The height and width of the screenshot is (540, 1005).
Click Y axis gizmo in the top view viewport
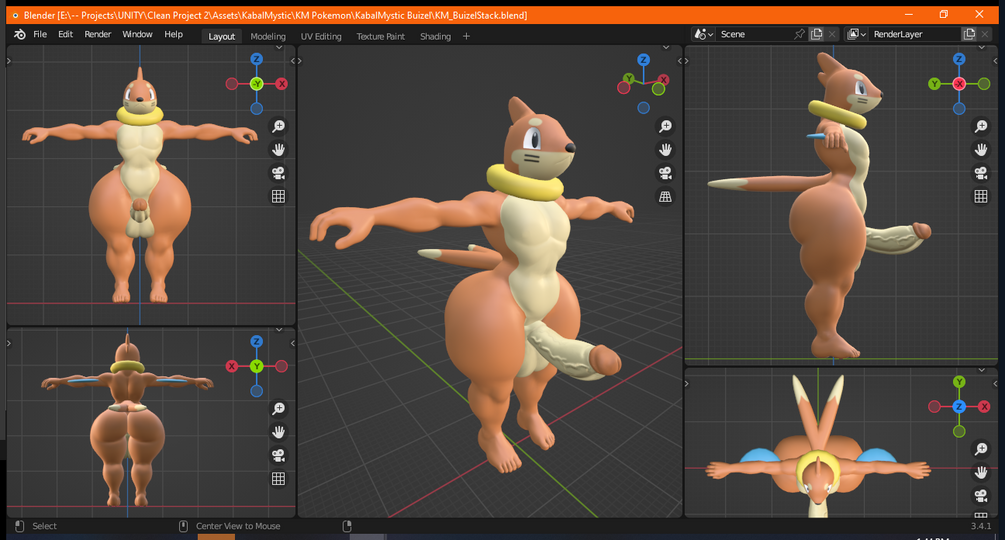click(x=959, y=382)
